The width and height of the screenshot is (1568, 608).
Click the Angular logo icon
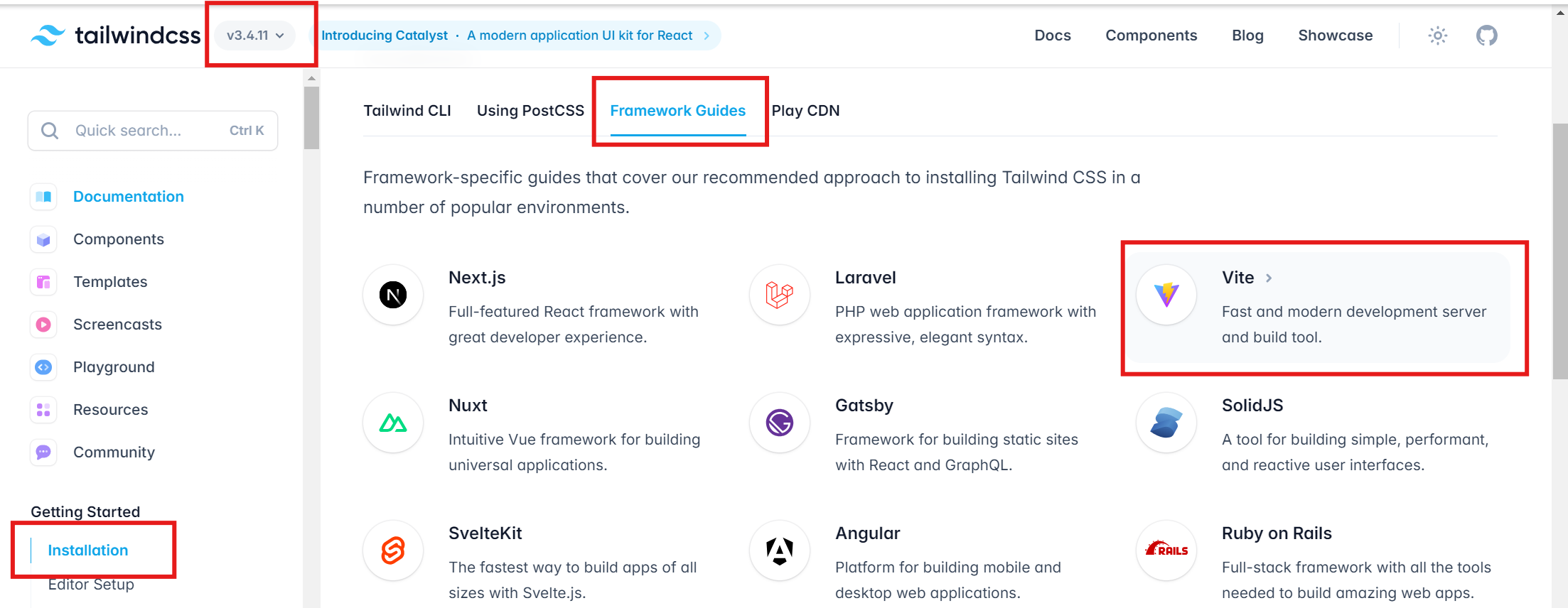click(x=780, y=550)
